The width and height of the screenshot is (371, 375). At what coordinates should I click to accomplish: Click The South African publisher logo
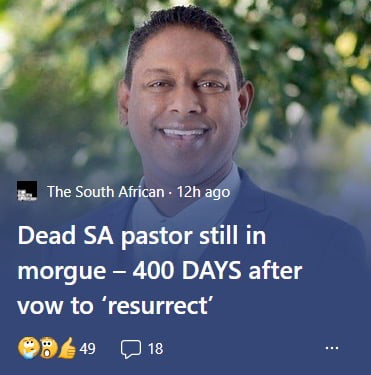coord(27,191)
